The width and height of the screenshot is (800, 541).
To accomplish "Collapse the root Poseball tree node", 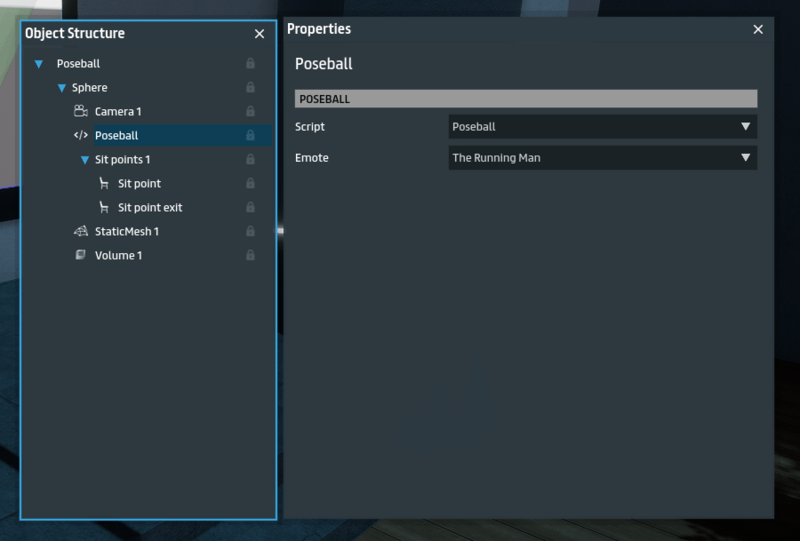I will click(39, 64).
